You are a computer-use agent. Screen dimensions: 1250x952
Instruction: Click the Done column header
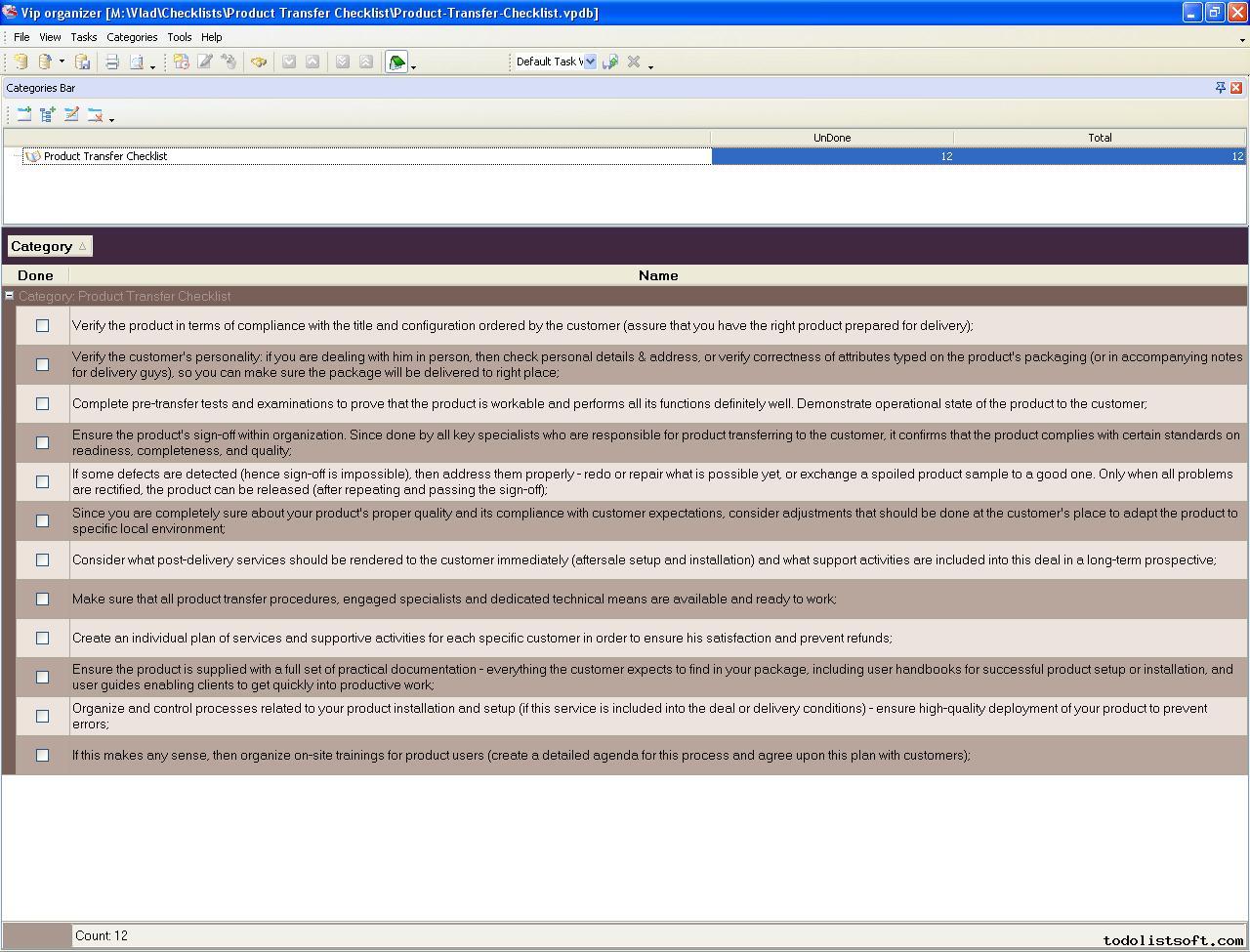[35, 276]
